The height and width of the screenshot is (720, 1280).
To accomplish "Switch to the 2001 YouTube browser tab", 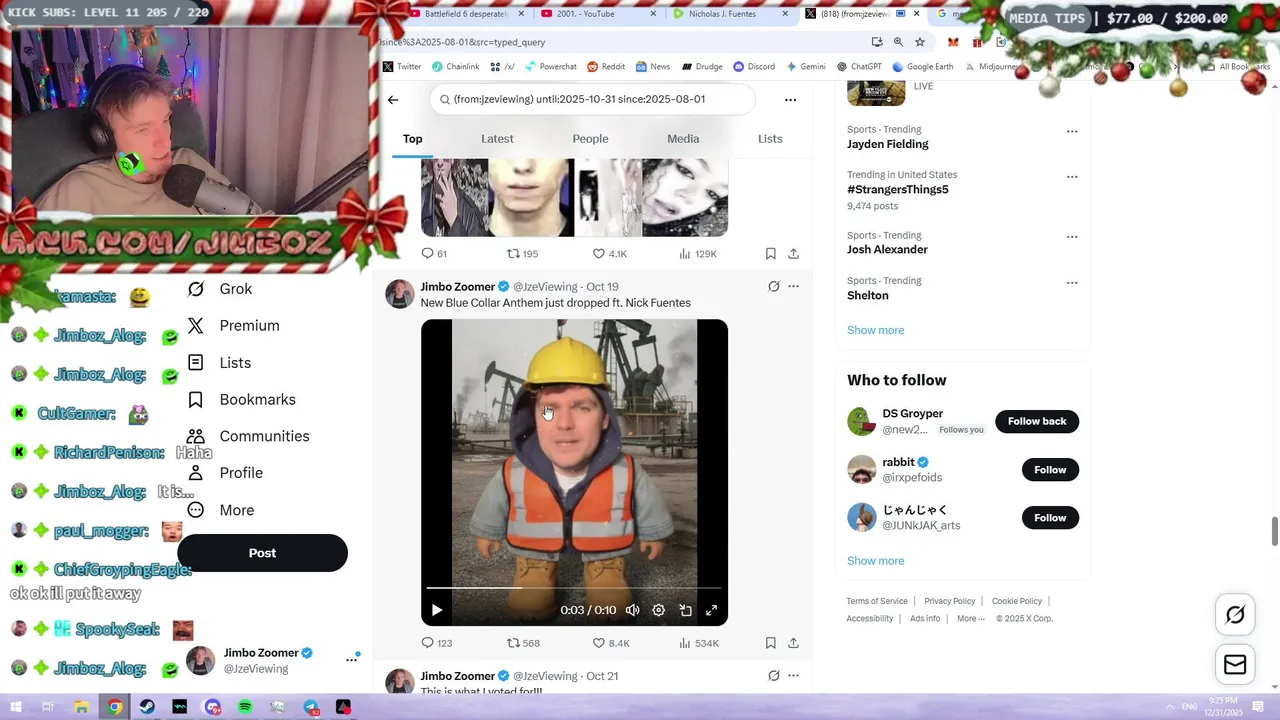I will 600,14.
